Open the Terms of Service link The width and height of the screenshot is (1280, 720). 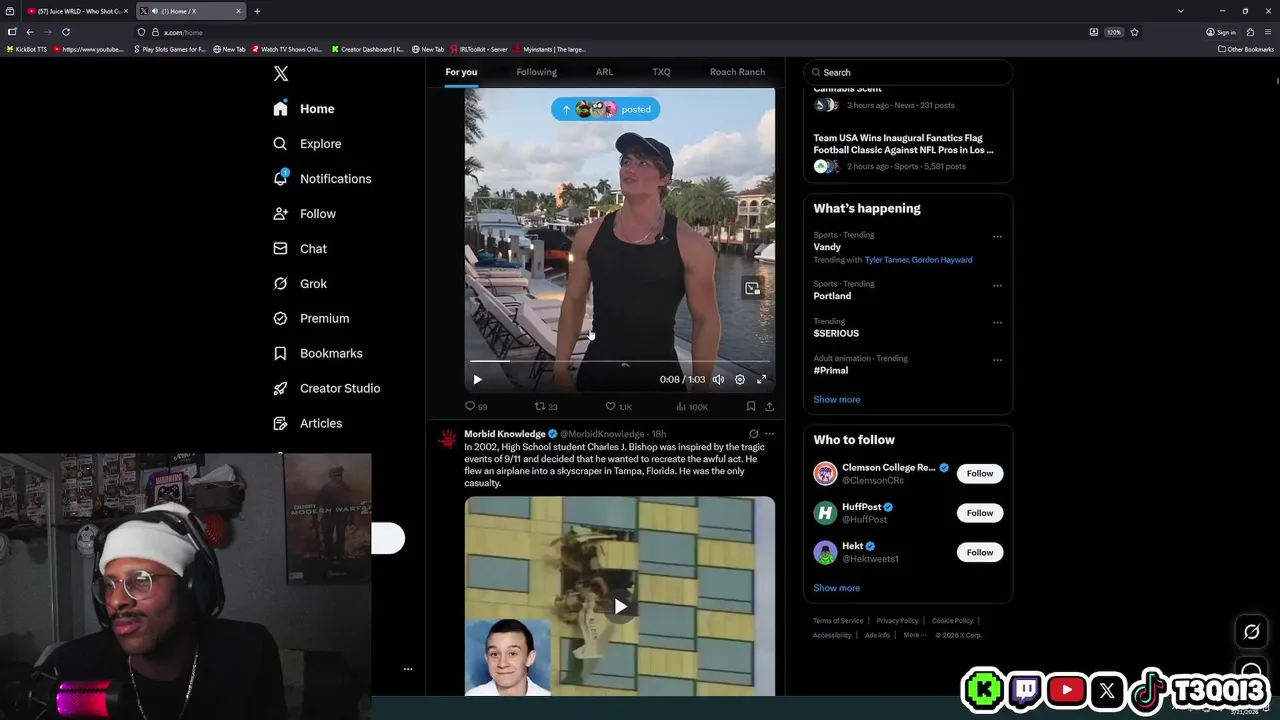pos(838,621)
